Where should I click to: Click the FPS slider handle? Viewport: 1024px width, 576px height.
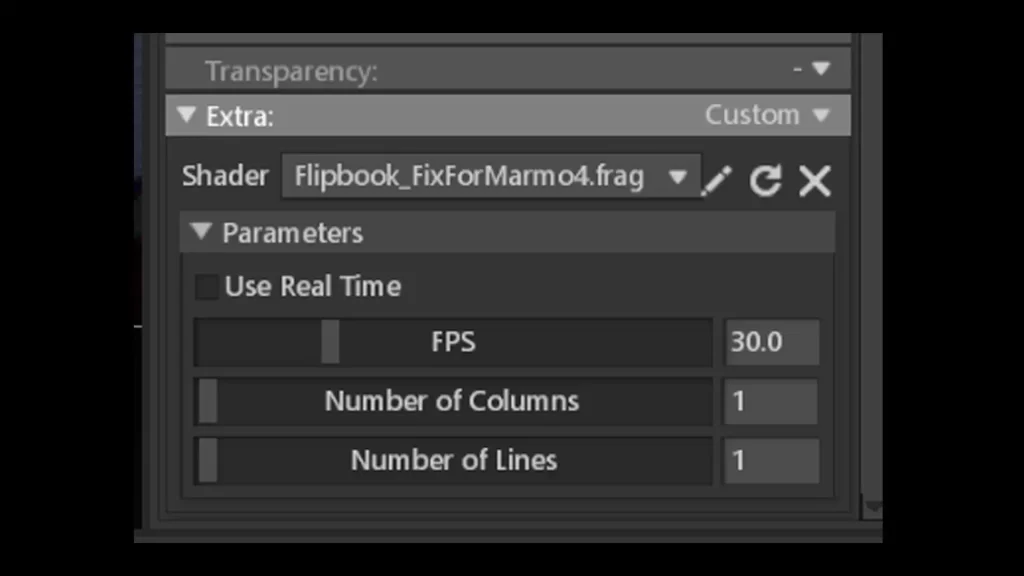330,342
